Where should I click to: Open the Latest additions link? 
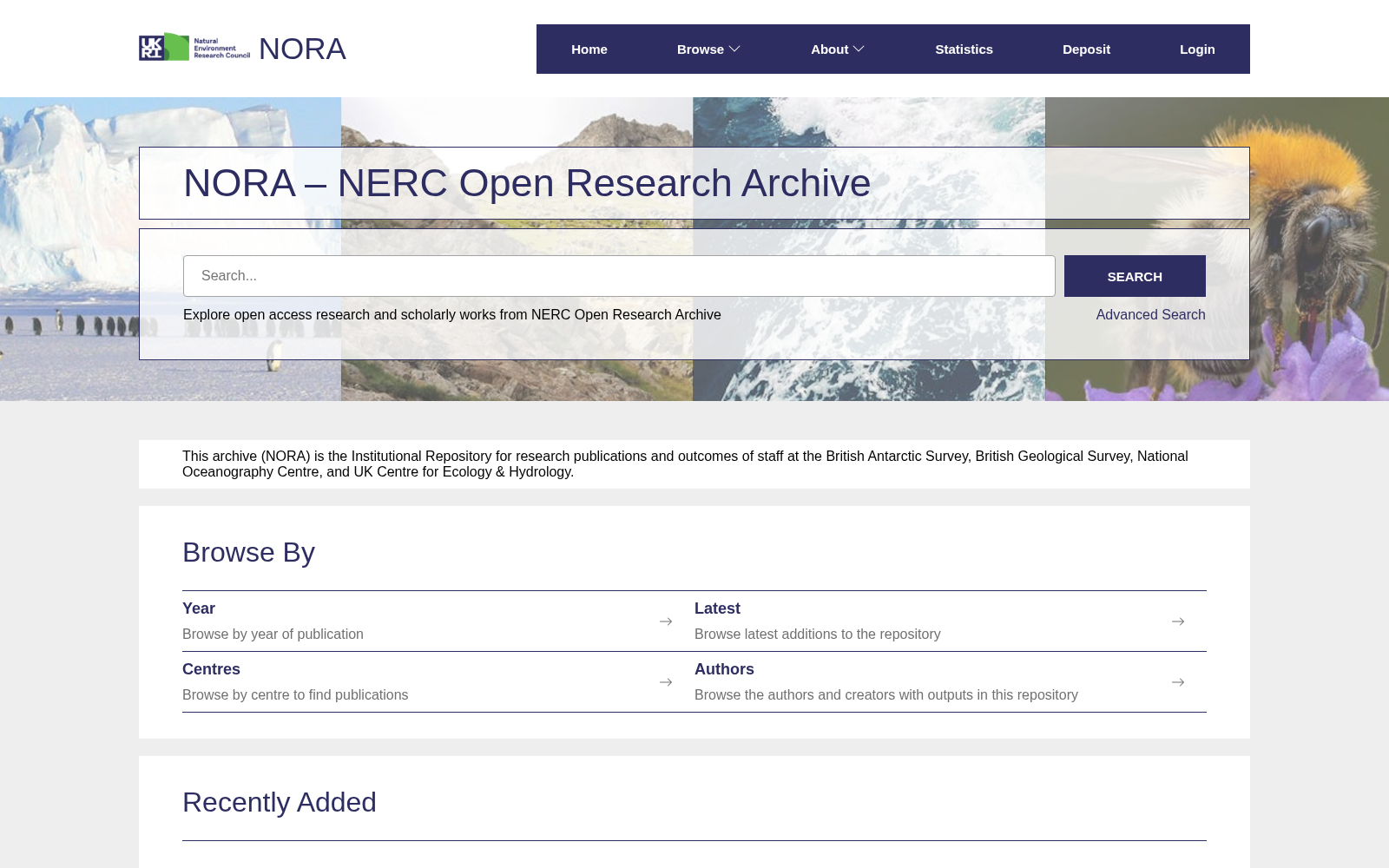[x=717, y=608]
